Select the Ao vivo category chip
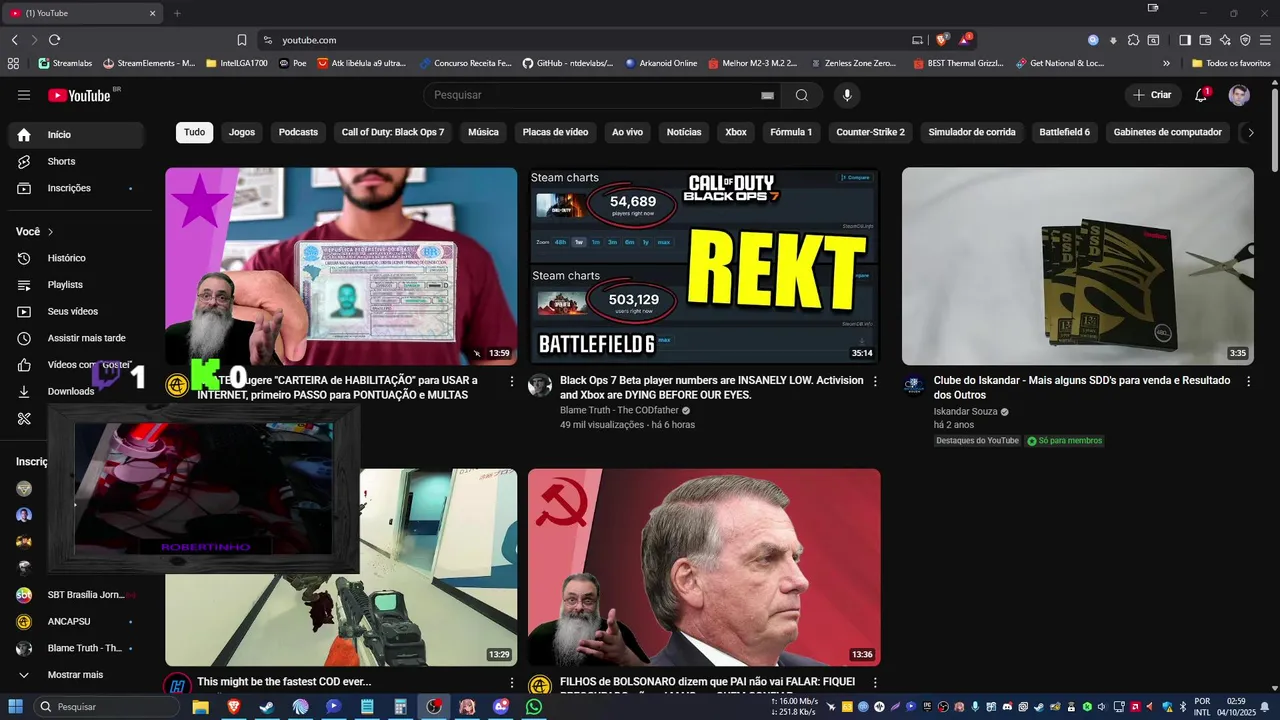The width and height of the screenshot is (1280, 720). click(627, 132)
